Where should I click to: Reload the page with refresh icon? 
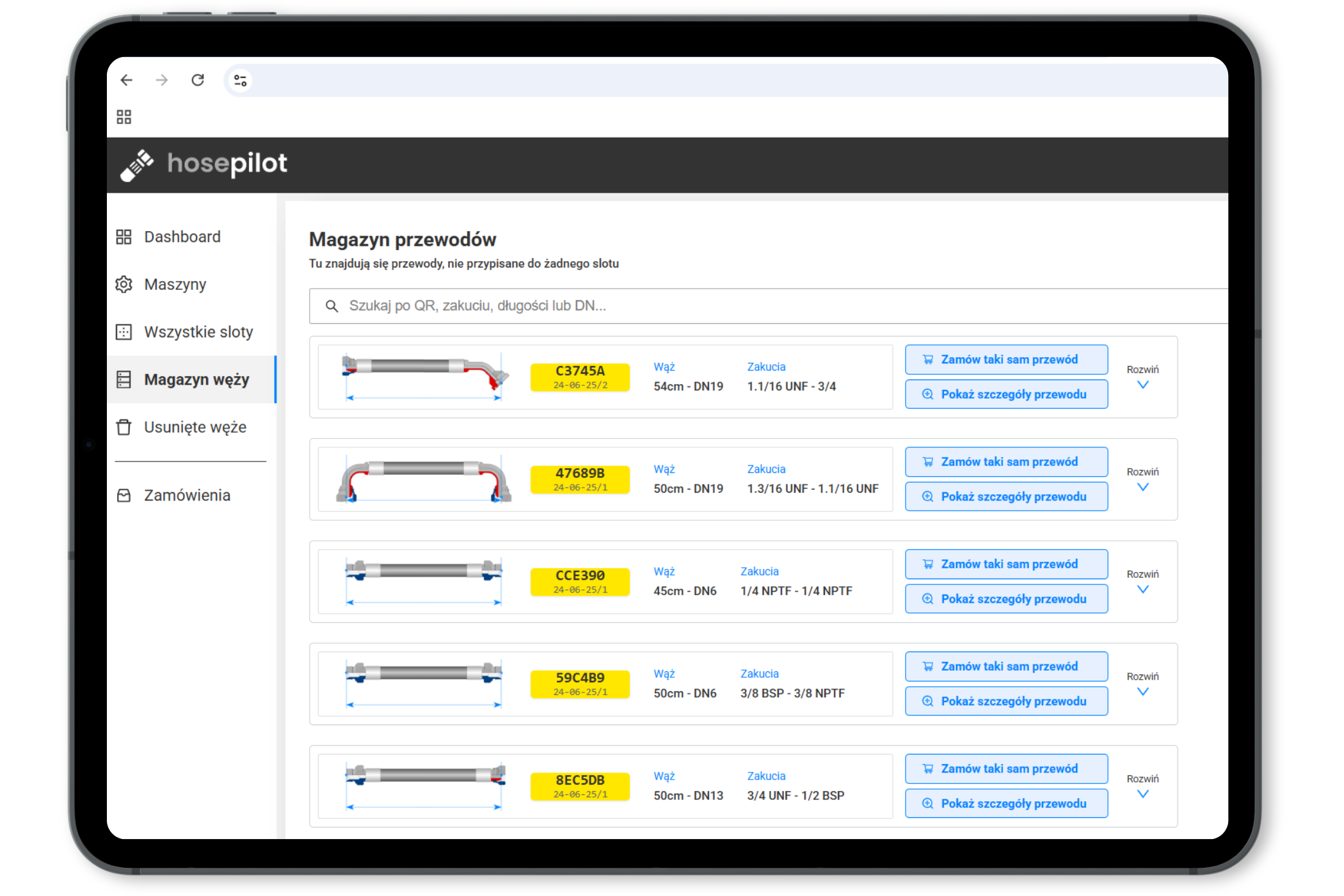[198, 80]
